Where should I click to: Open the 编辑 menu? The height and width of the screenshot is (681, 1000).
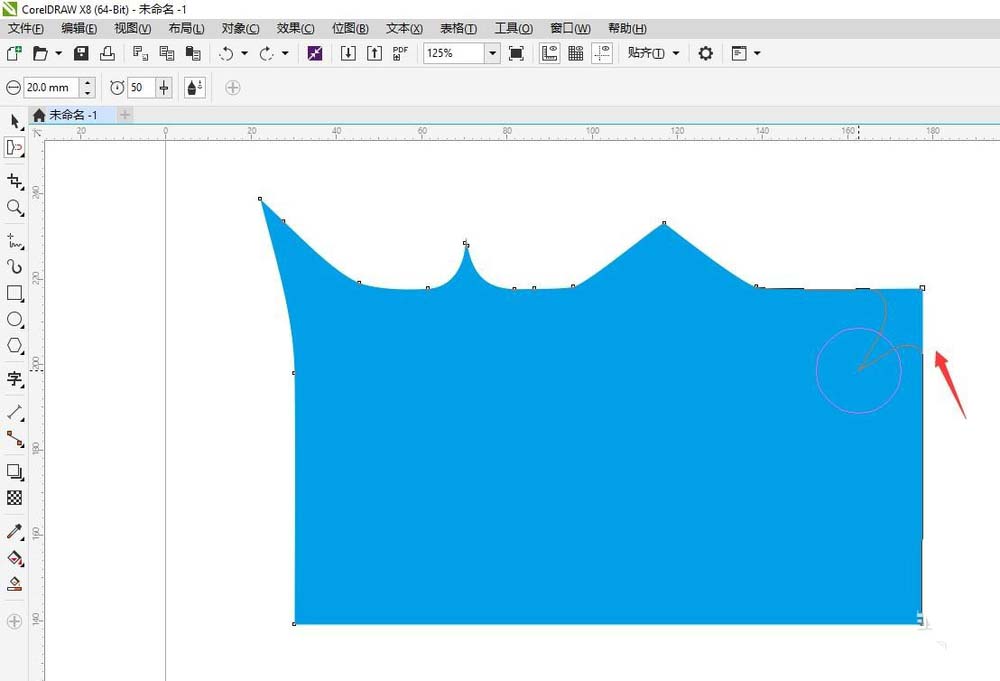(x=79, y=29)
